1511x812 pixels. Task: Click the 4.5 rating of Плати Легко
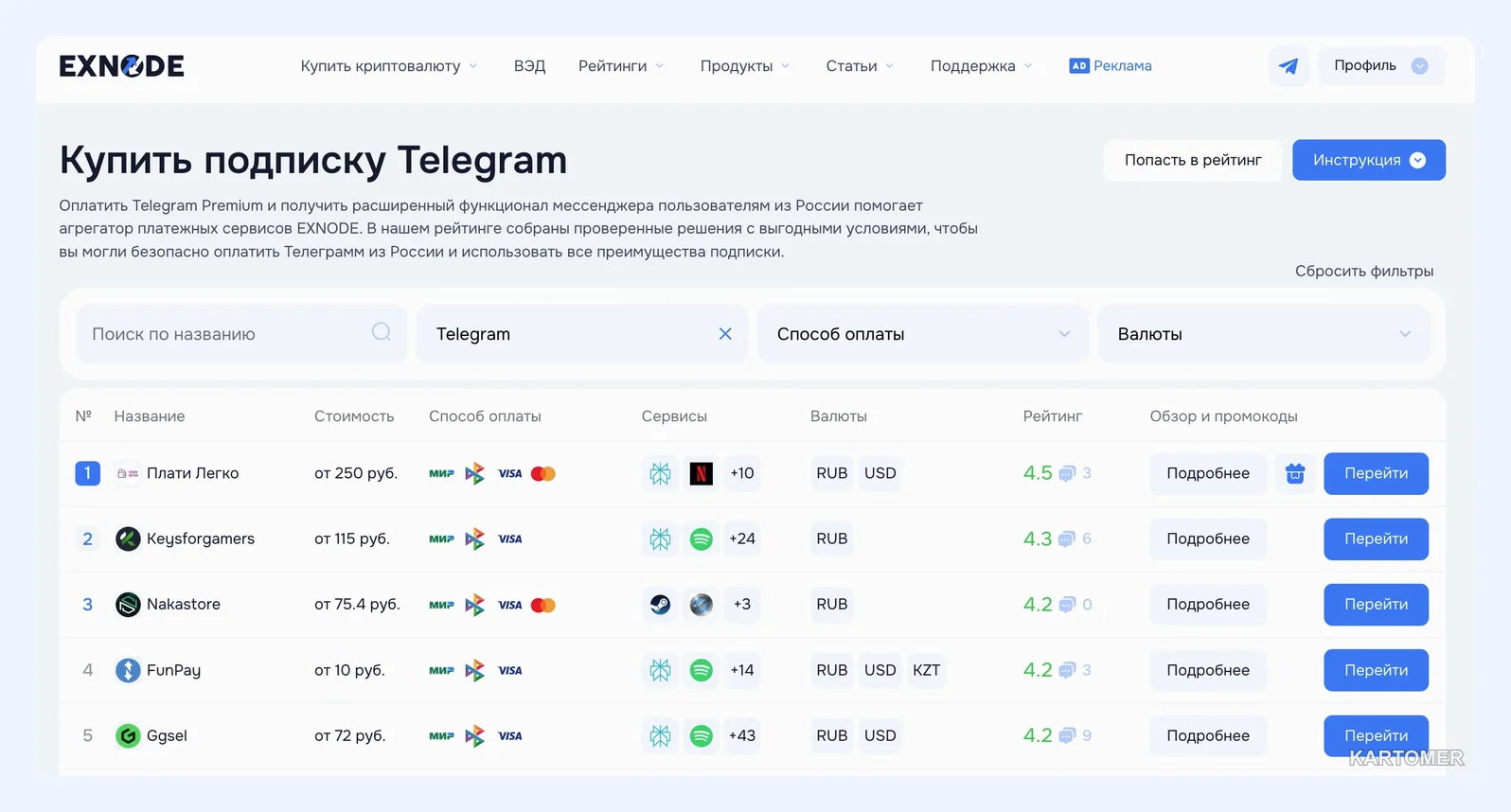pos(1038,473)
